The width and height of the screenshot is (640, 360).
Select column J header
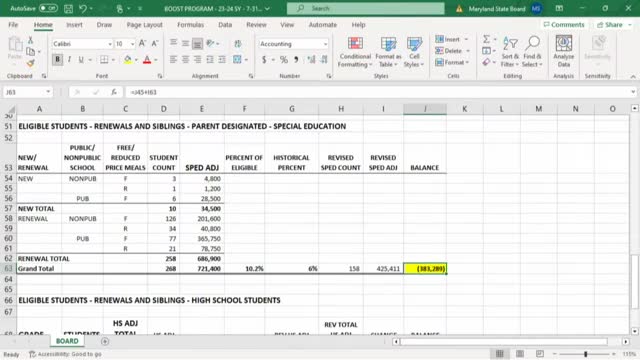tap(425, 109)
